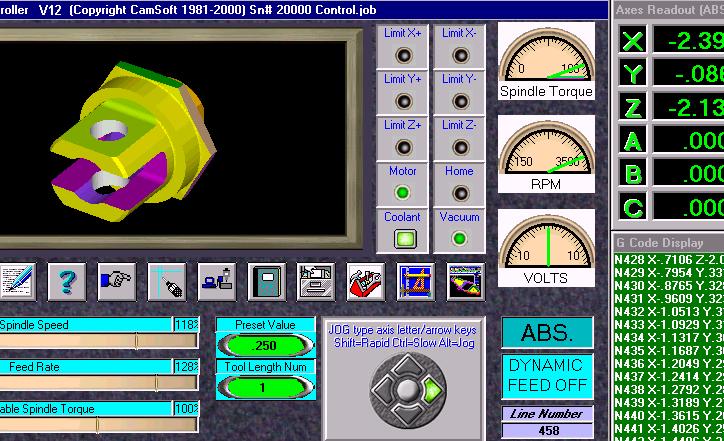This screenshot has width=724, height=441.
Task: Toggle the Vacuum indicator light
Action: [x=459, y=239]
